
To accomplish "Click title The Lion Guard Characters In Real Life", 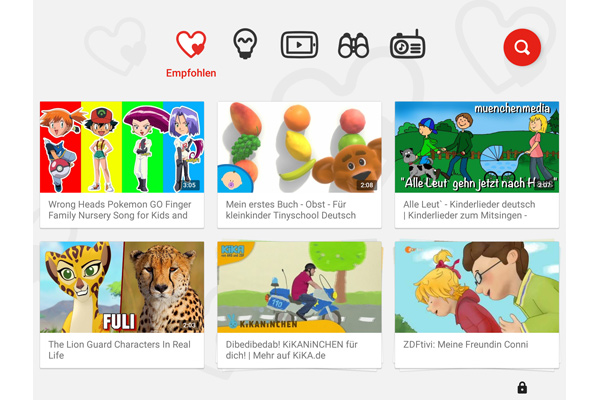I will click(x=119, y=350).
